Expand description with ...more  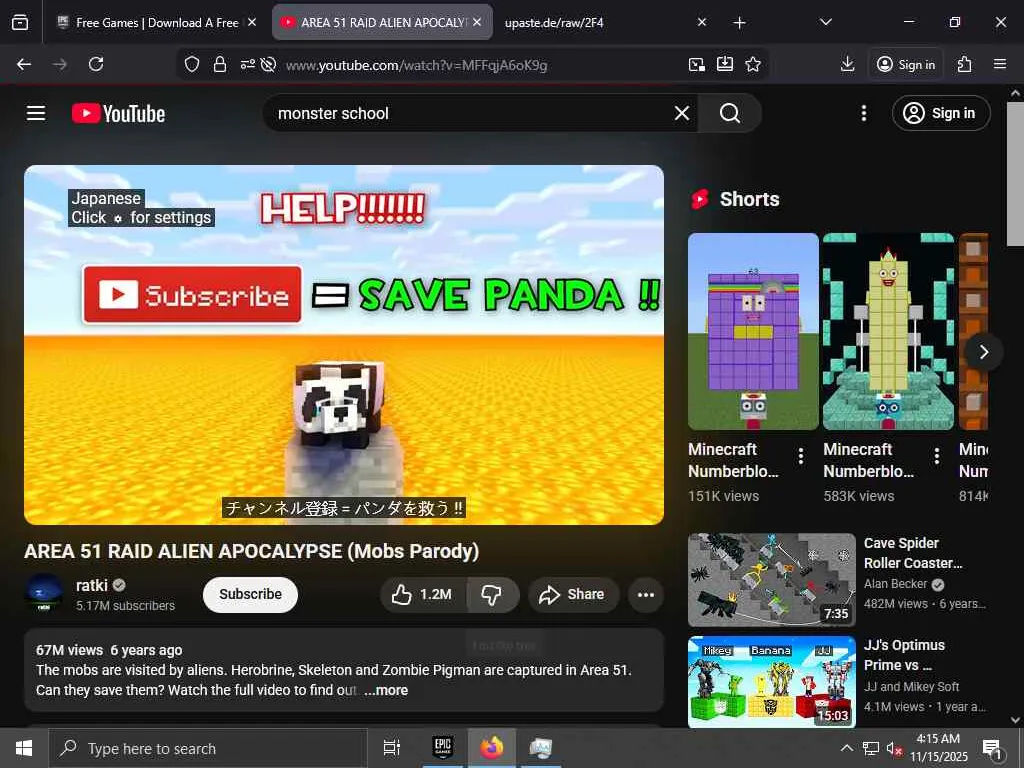(386, 690)
